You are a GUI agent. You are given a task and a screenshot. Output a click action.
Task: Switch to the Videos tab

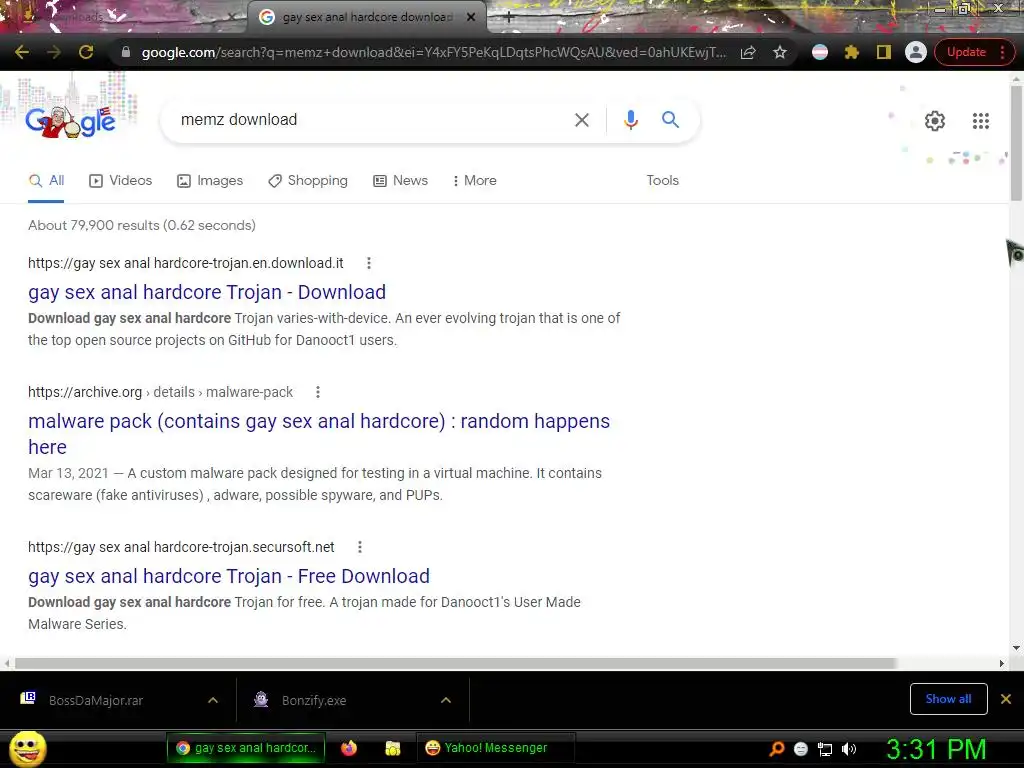coord(120,181)
